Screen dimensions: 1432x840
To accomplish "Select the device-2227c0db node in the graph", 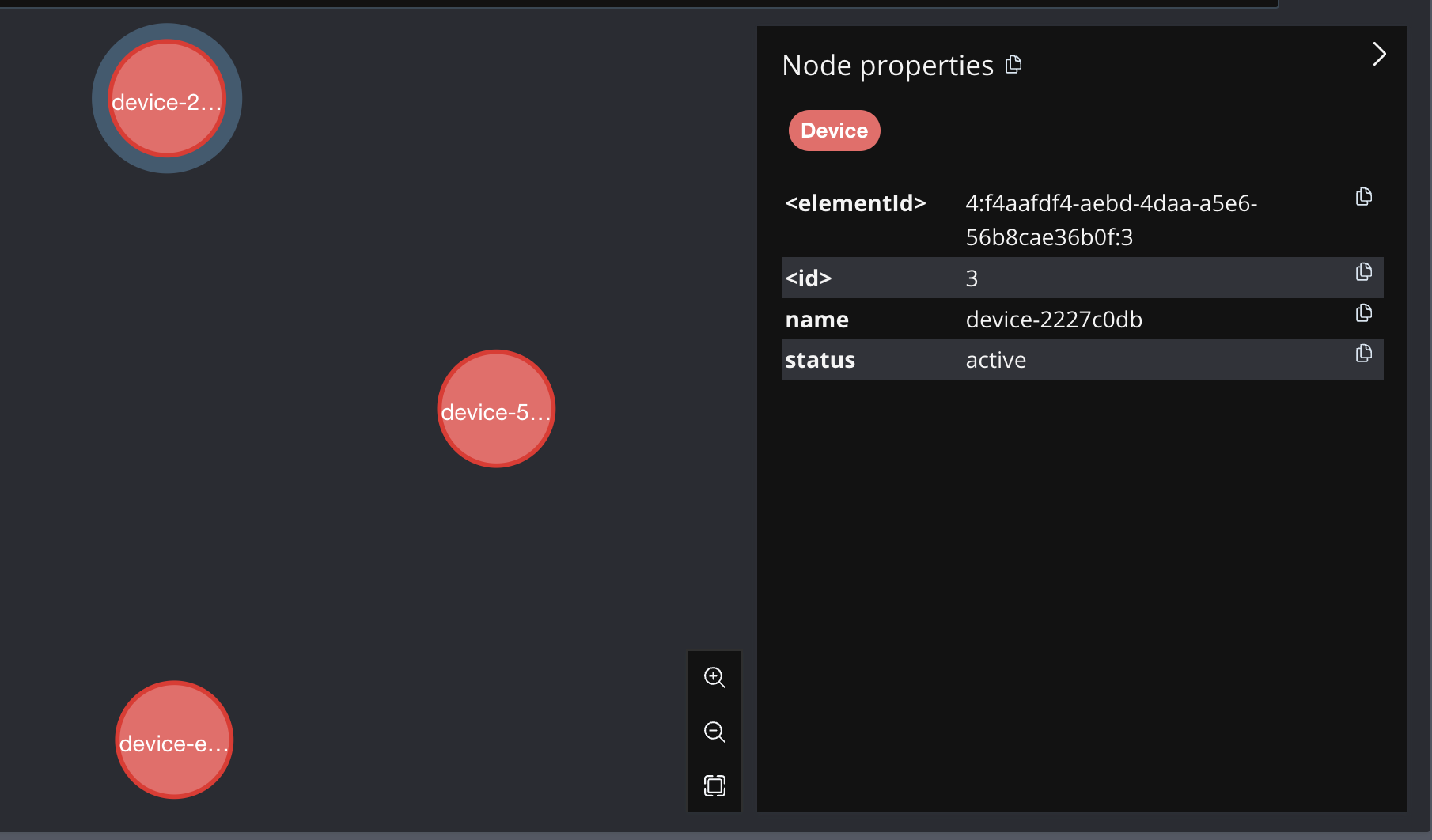I will [166, 98].
